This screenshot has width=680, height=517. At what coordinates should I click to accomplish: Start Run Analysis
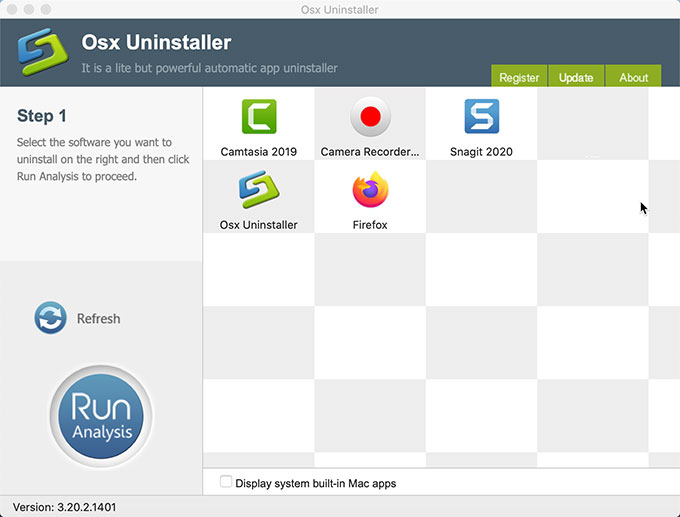pos(101,416)
